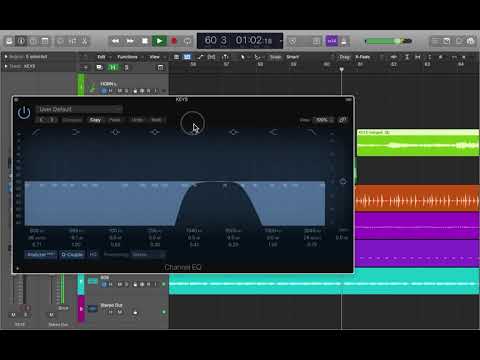480x360 pixels.
Task: Expand the Region inspector disclosure triangle
Action: [6, 57]
